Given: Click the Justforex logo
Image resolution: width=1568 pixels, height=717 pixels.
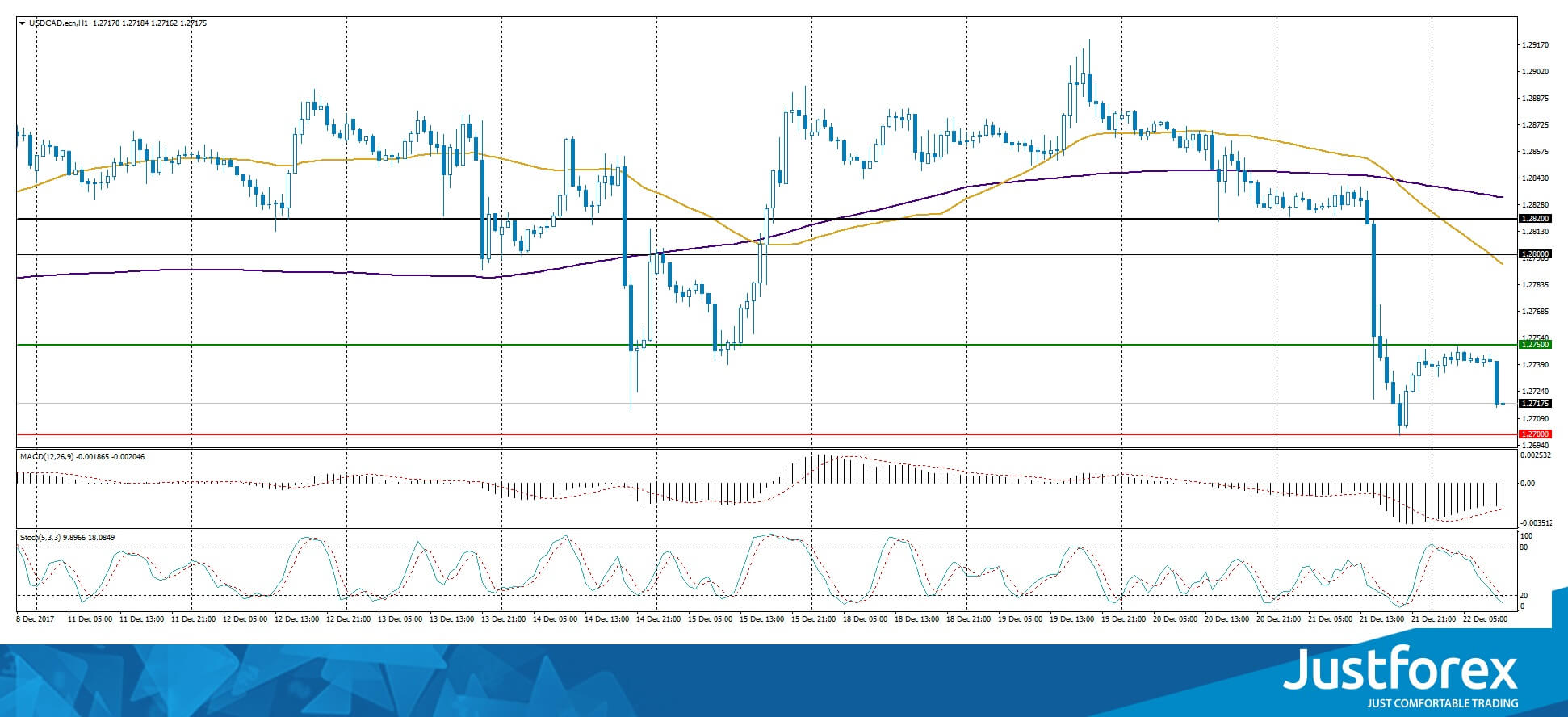Looking at the screenshot, I should [1401, 677].
